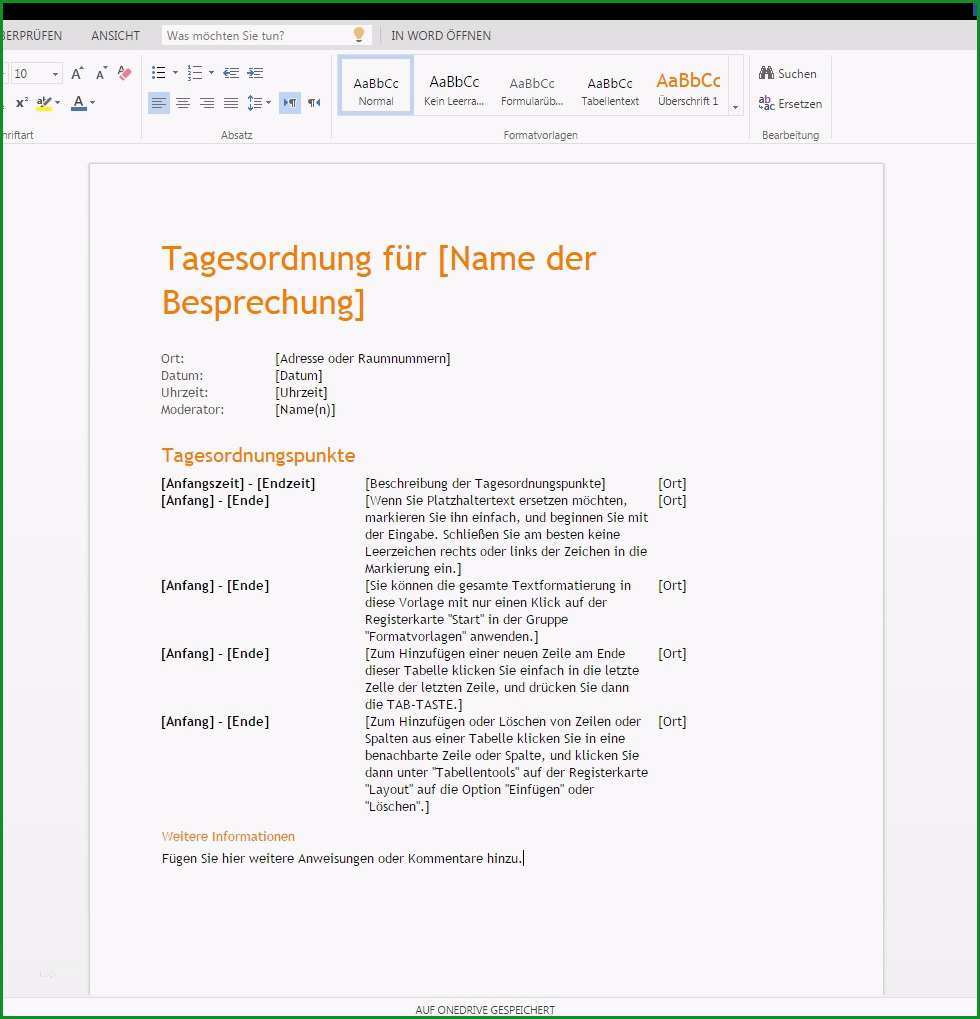Click the line spacing icon
The height and width of the screenshot is (1019, 980).
pyautogui.click(x=255, y=103)
